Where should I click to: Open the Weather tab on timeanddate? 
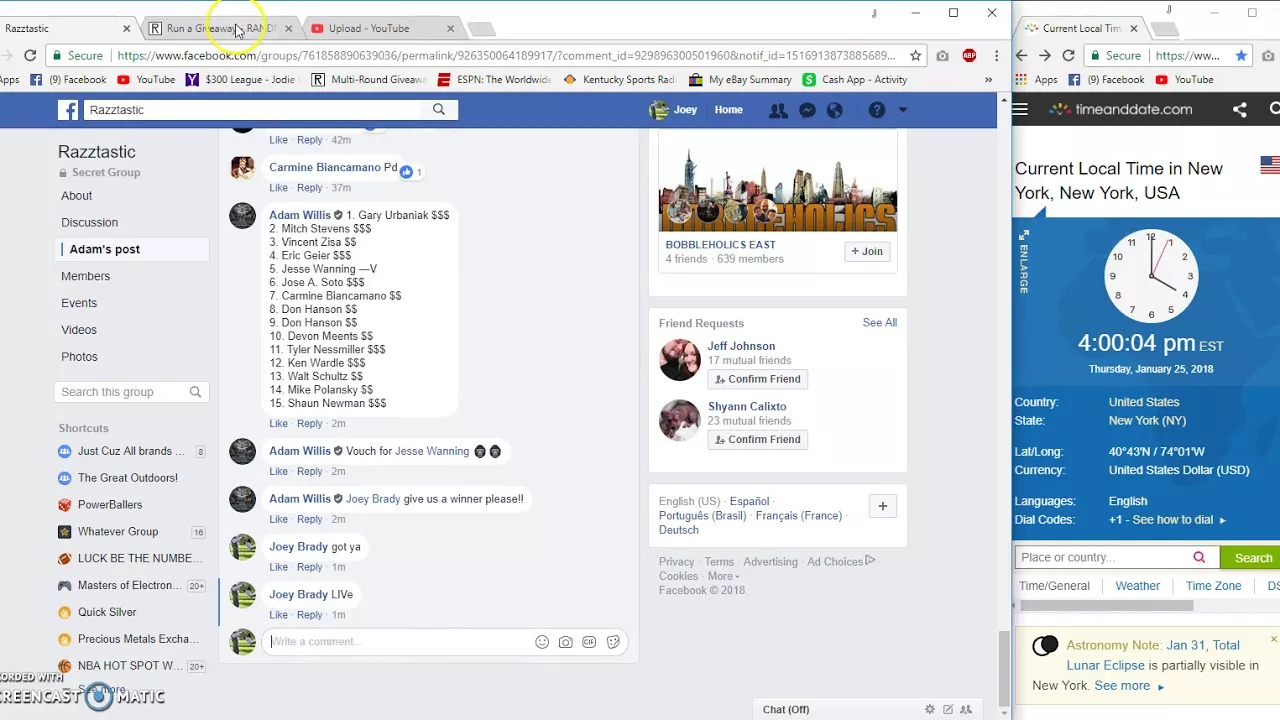1138,586
